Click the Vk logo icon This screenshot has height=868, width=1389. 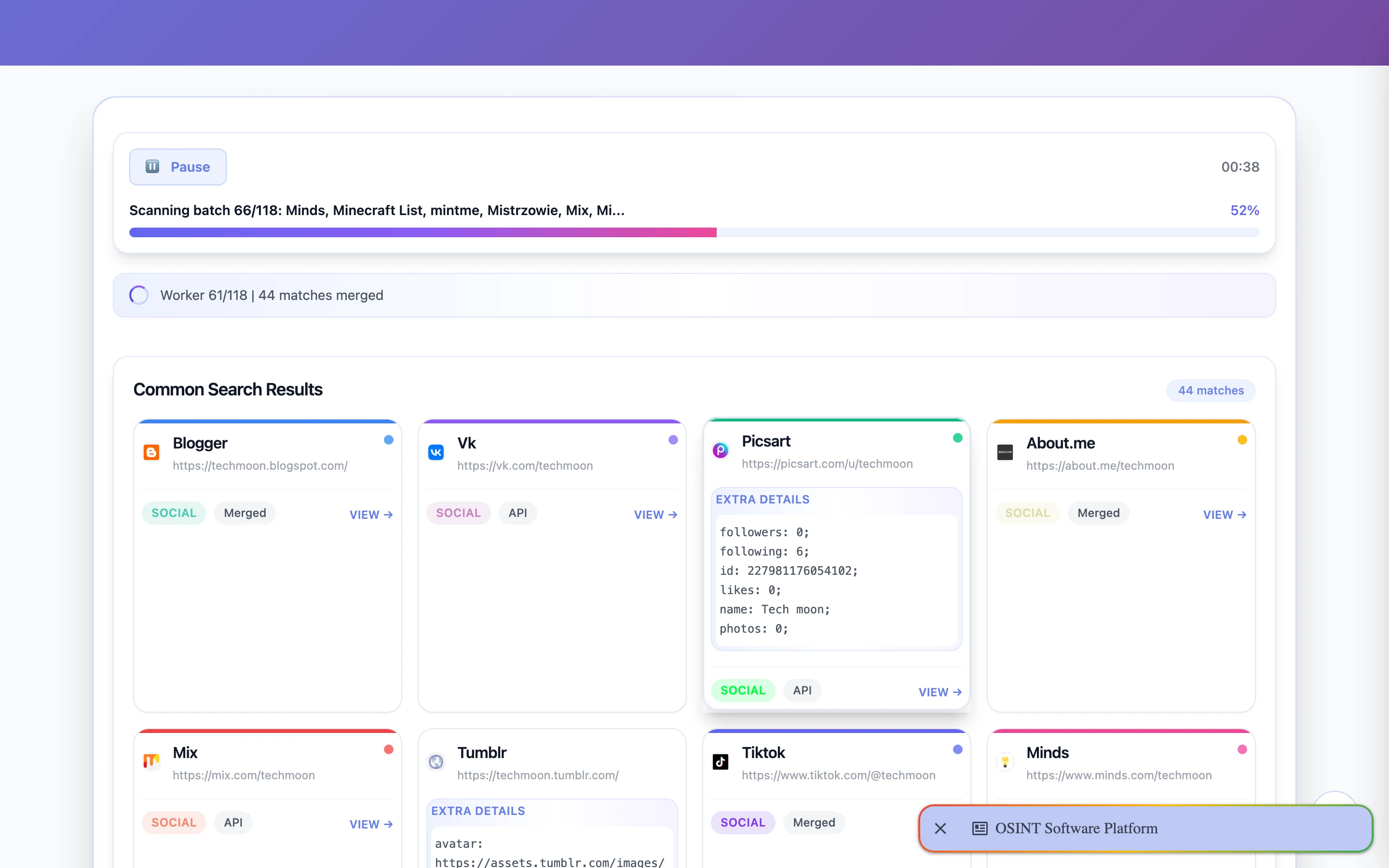coord(436,452)
